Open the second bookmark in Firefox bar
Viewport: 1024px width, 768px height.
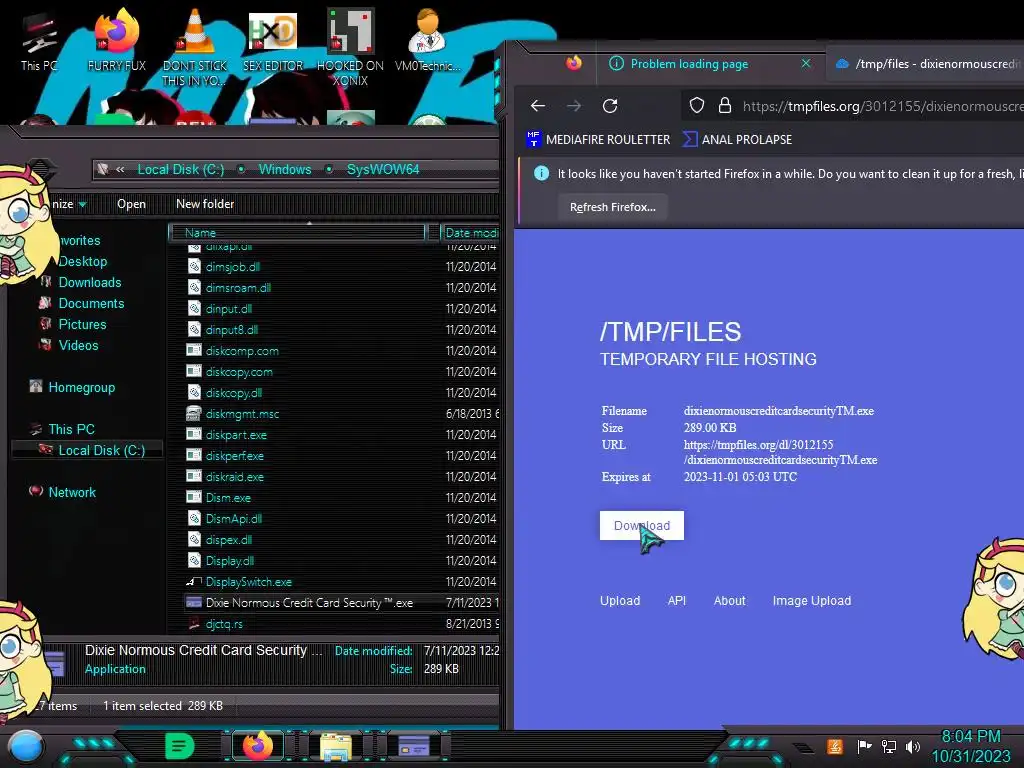point(737,139)
